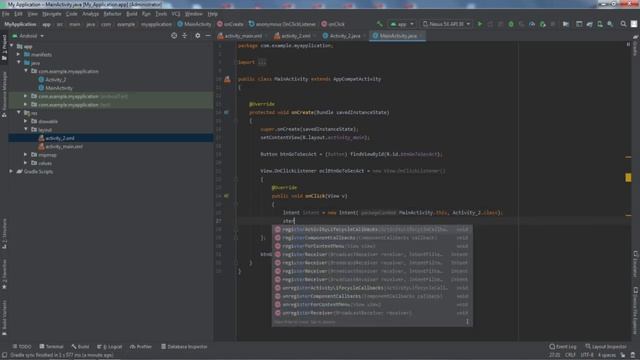The image size is (640, 360).
Task: Open the app run configuration dropdown
Action: (402, 24)
